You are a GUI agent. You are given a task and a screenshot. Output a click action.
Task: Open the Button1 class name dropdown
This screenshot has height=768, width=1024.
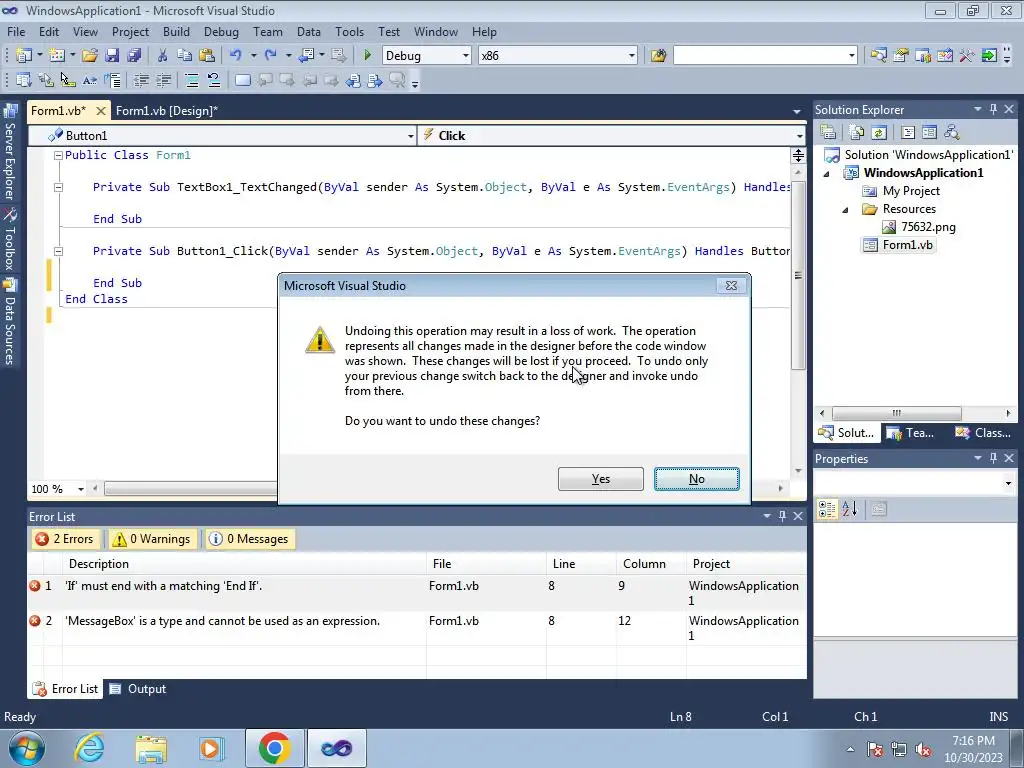pos(410,136)
